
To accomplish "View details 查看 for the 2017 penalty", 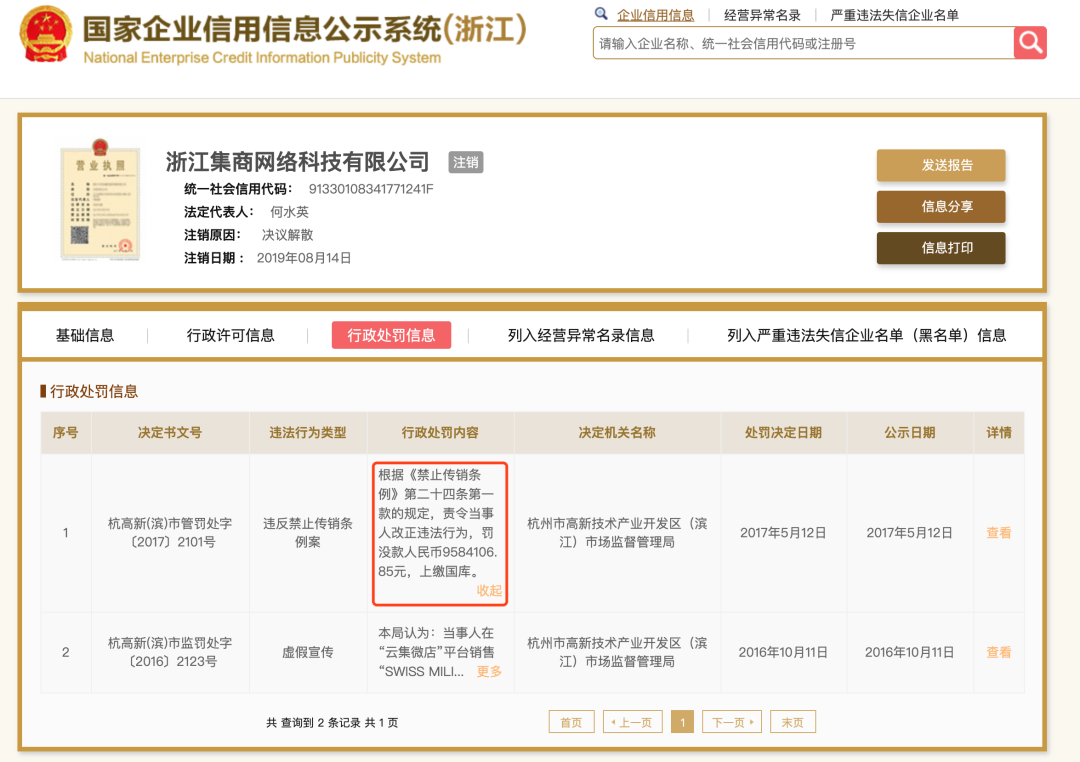I will (998, 533).
